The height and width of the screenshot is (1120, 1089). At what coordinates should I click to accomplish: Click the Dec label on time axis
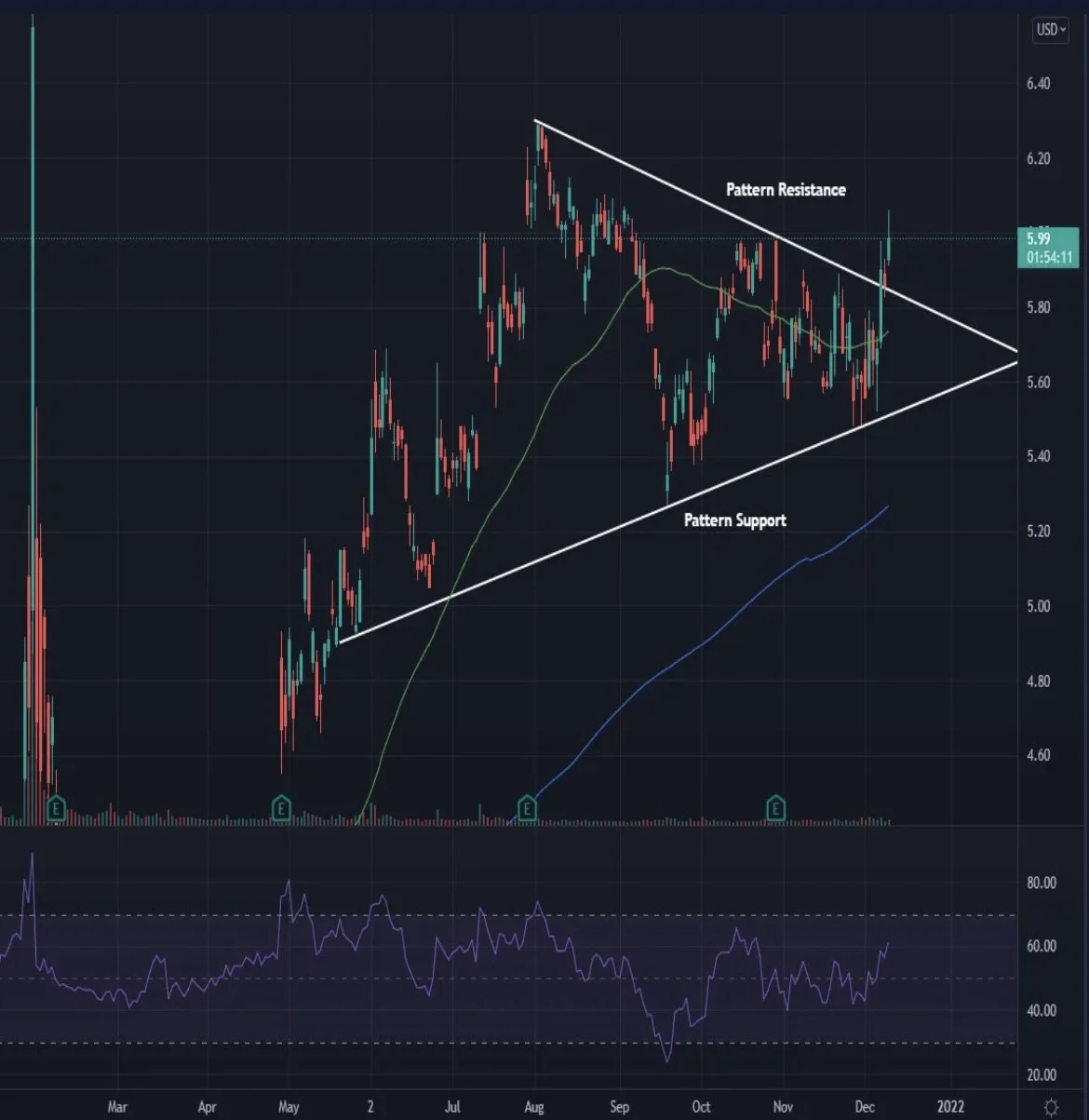[x=865, y=1107]
